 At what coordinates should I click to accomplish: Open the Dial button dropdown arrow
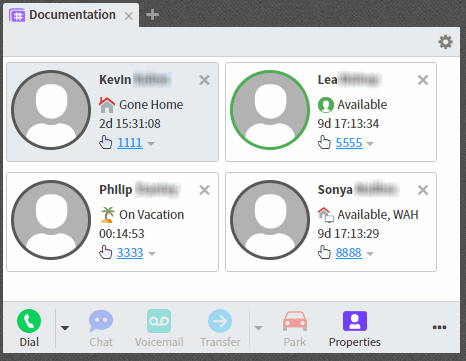click(65, 328)
